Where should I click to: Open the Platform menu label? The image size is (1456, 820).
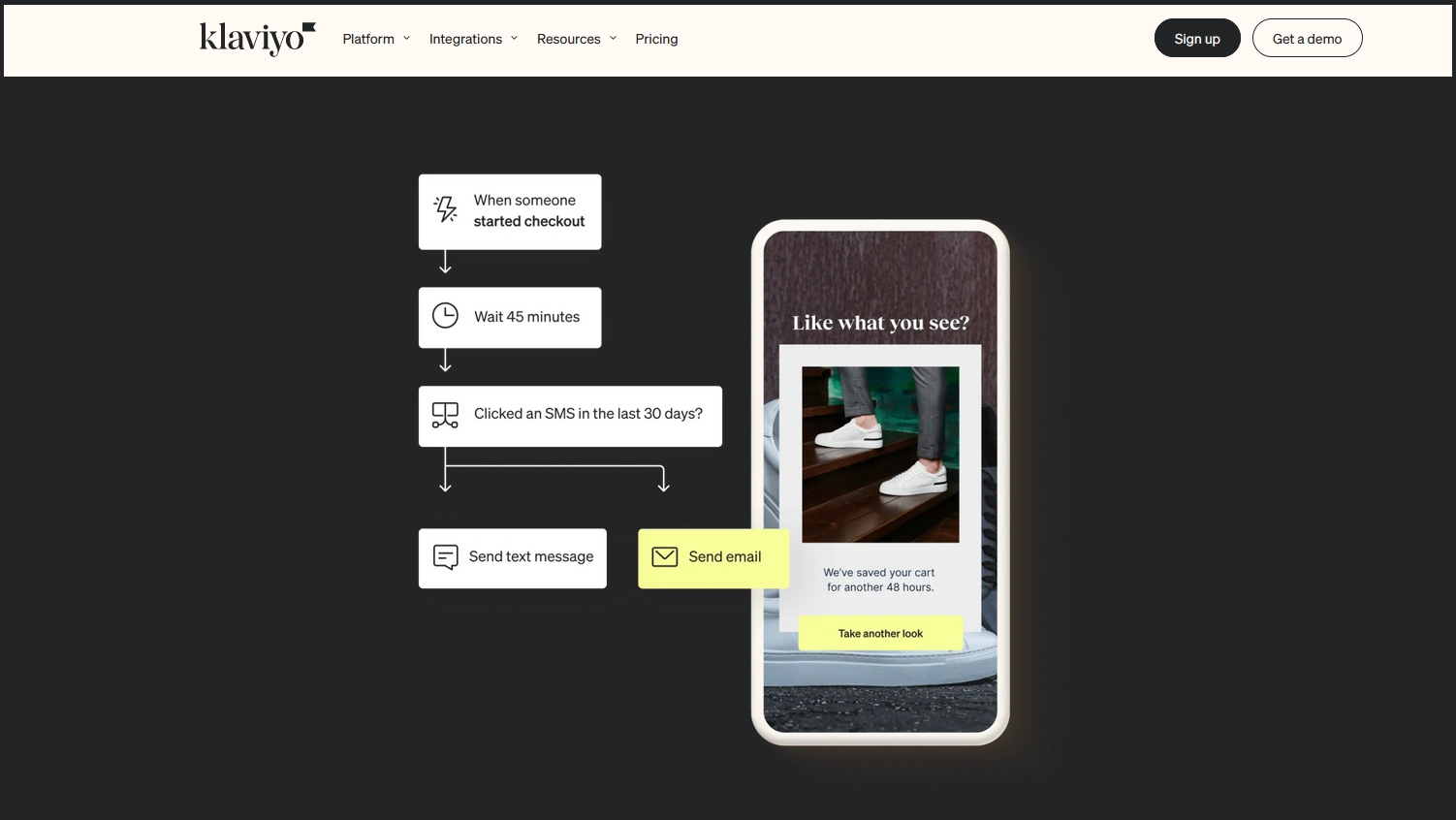click(x=368, y=39)
